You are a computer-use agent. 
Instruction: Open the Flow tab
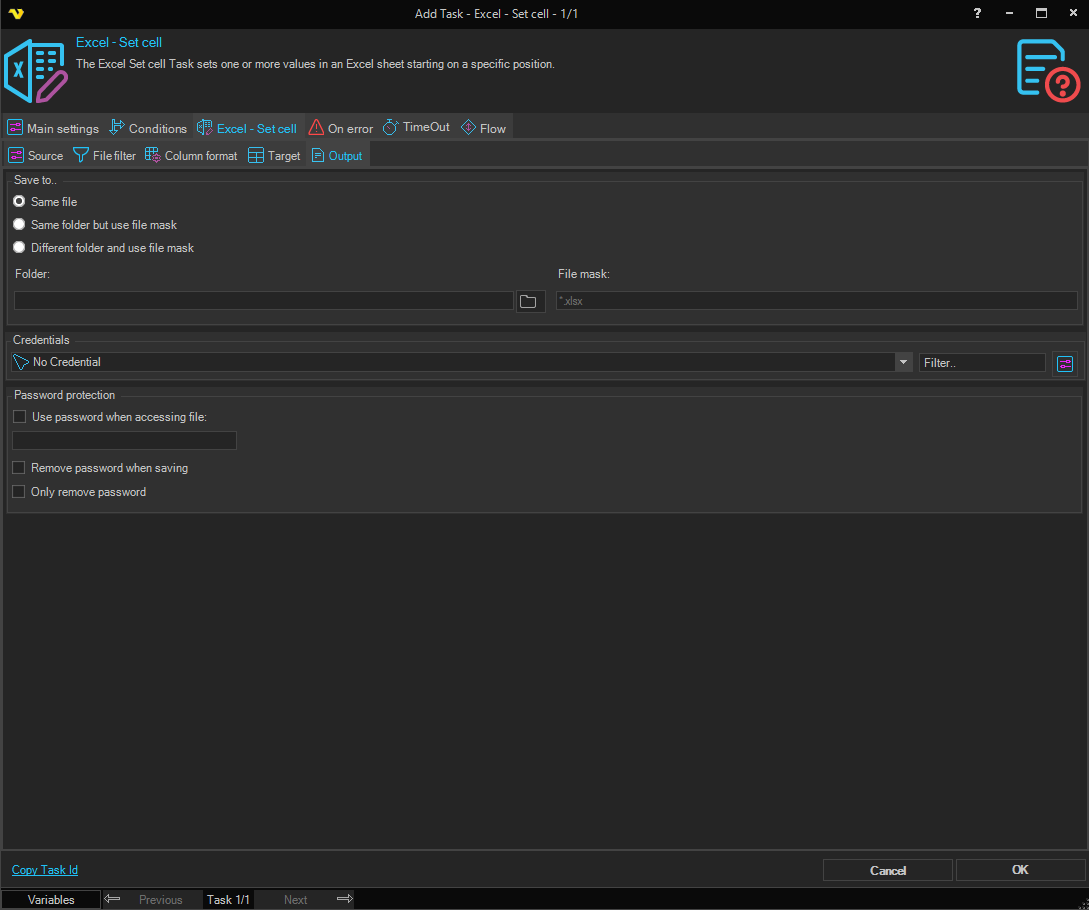coord(483,128)
